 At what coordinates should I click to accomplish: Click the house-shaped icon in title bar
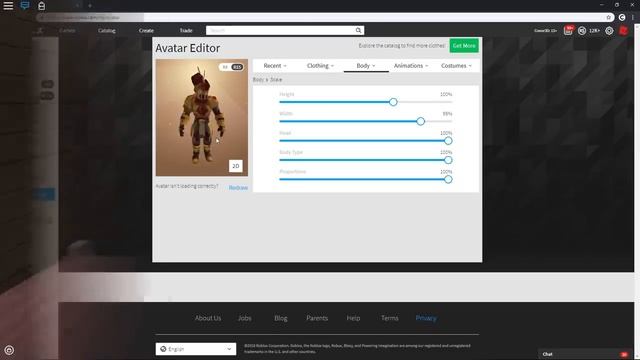(x=41, y=6)
